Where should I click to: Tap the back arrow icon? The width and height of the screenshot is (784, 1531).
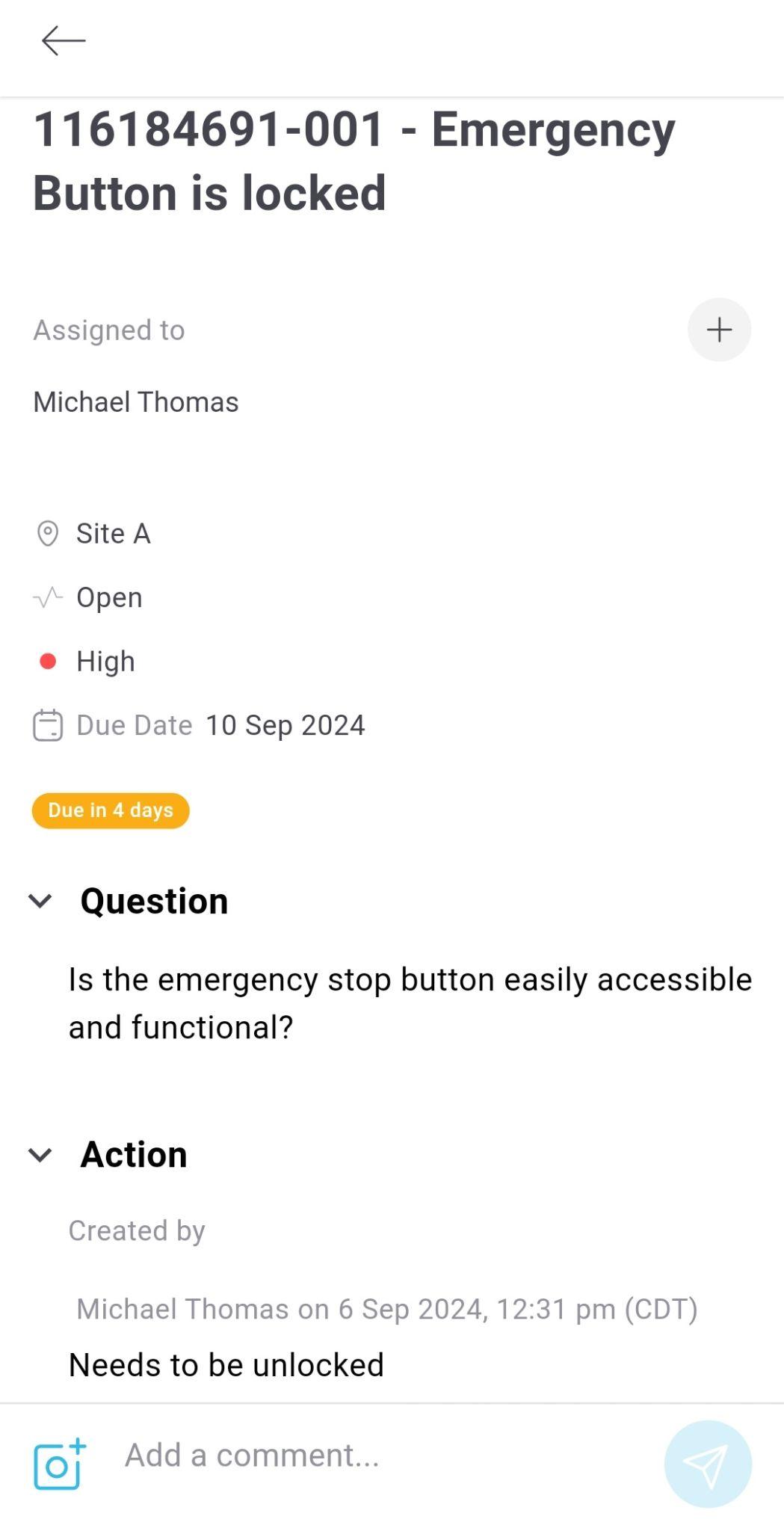coord(64,41)
